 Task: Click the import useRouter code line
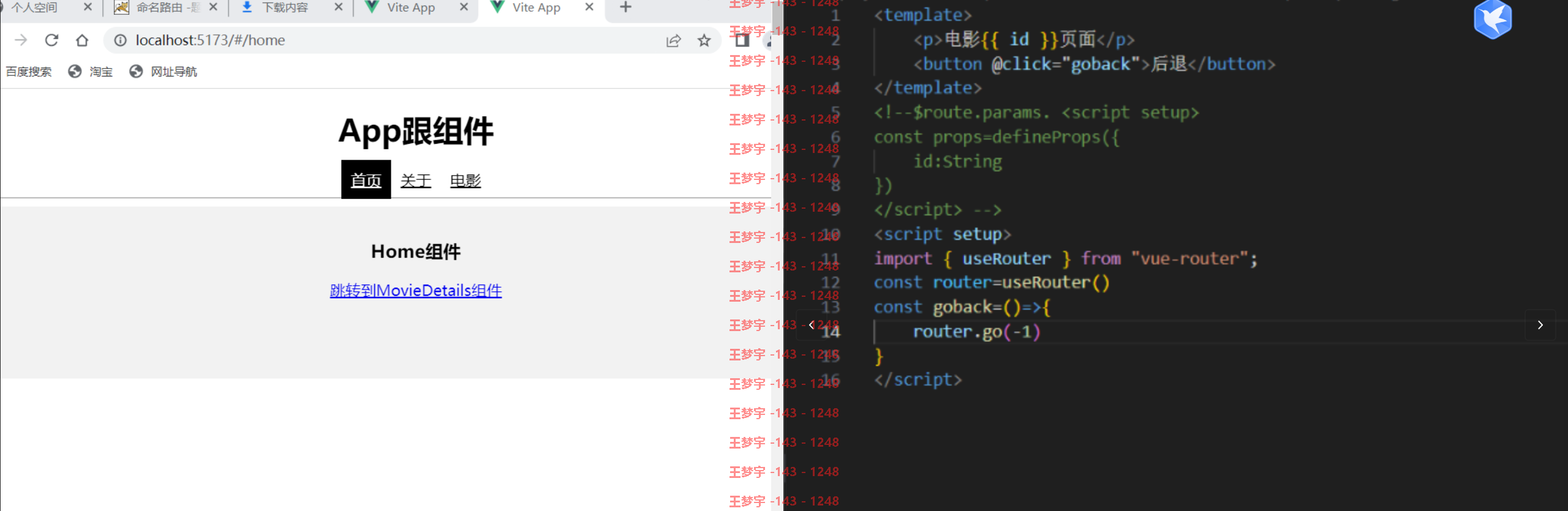pos(1066,258)
